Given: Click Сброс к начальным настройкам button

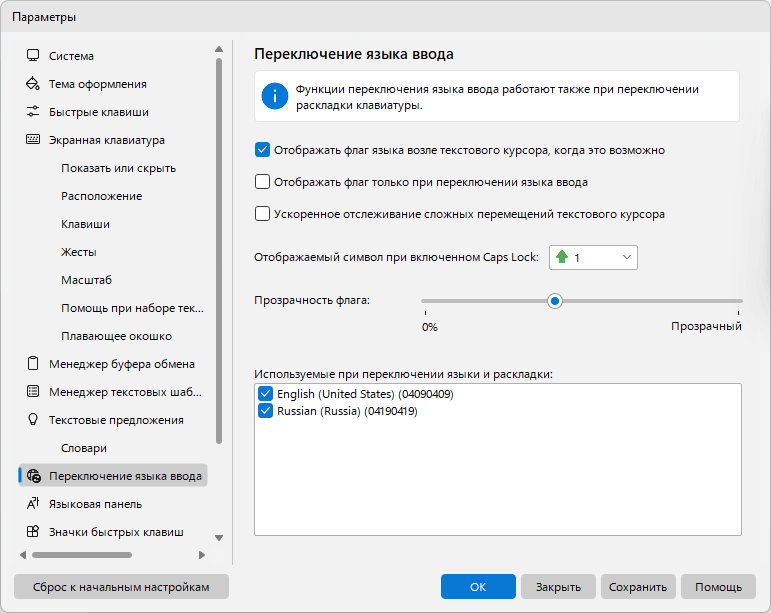Looking at the screenshot, I should point(121,586).
